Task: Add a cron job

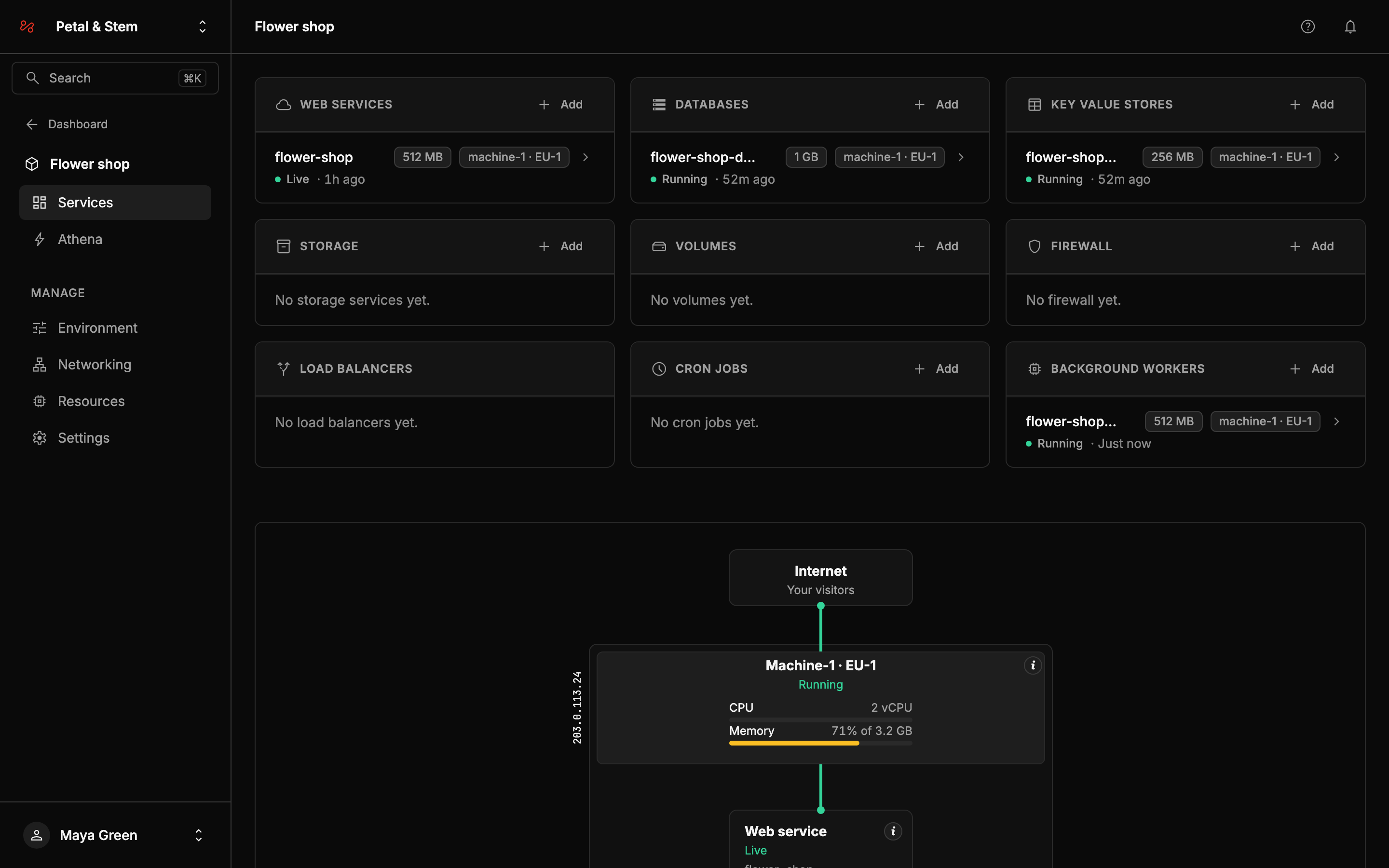Action: point(936,368)
